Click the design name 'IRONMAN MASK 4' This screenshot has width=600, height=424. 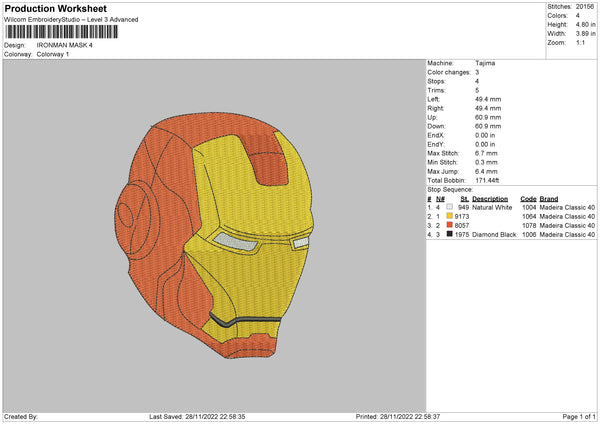pyautogui.click(x=65, y=45)
